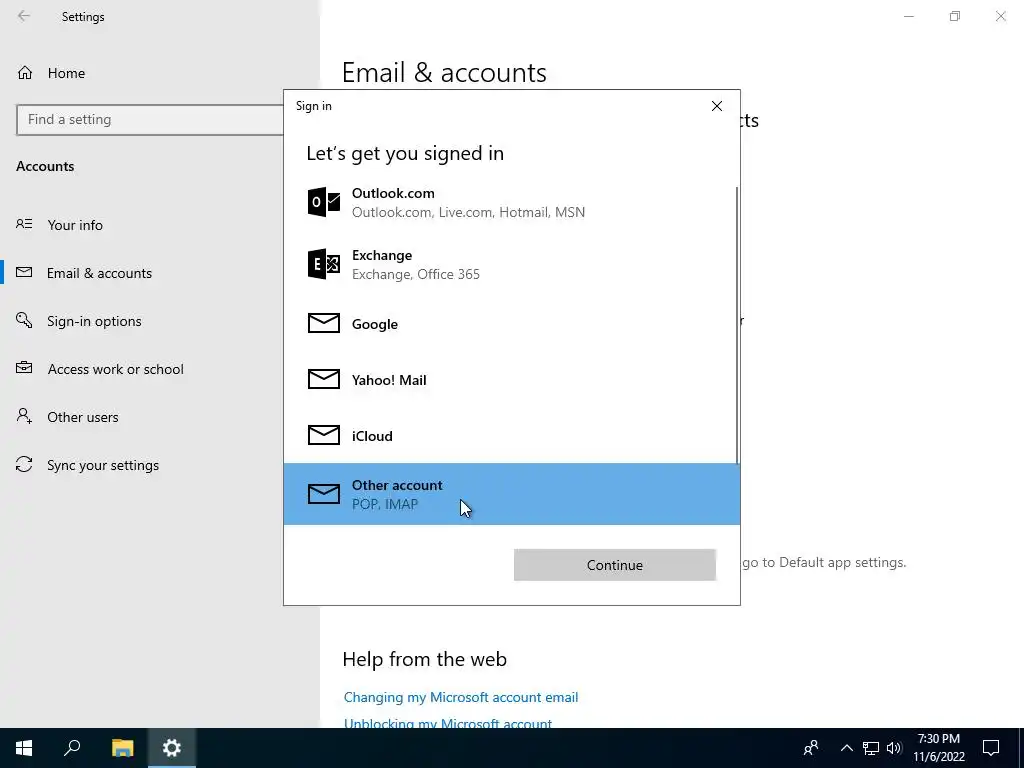Click the Your info person icon
1024x768 pixels.
click(x=24, y=224)
